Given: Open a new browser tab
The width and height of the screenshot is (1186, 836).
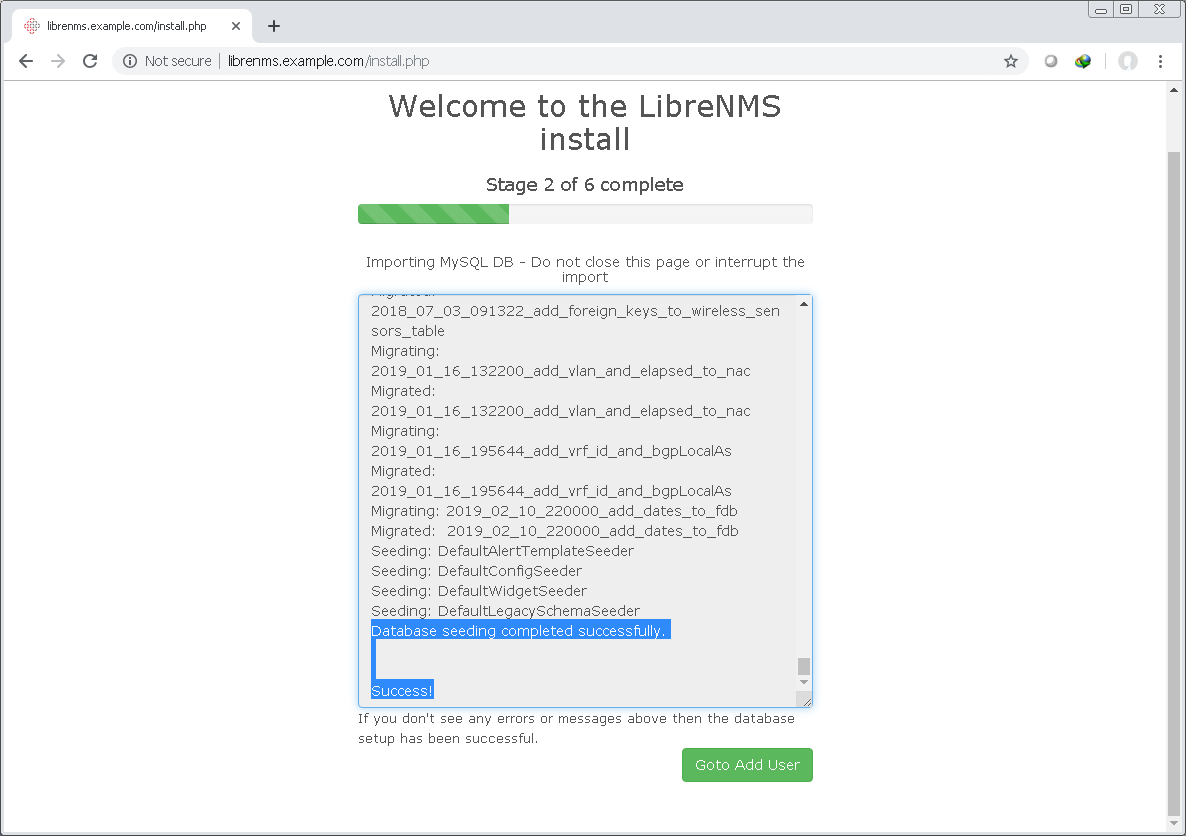Looking at the screenshot, I should pos(274,26).
